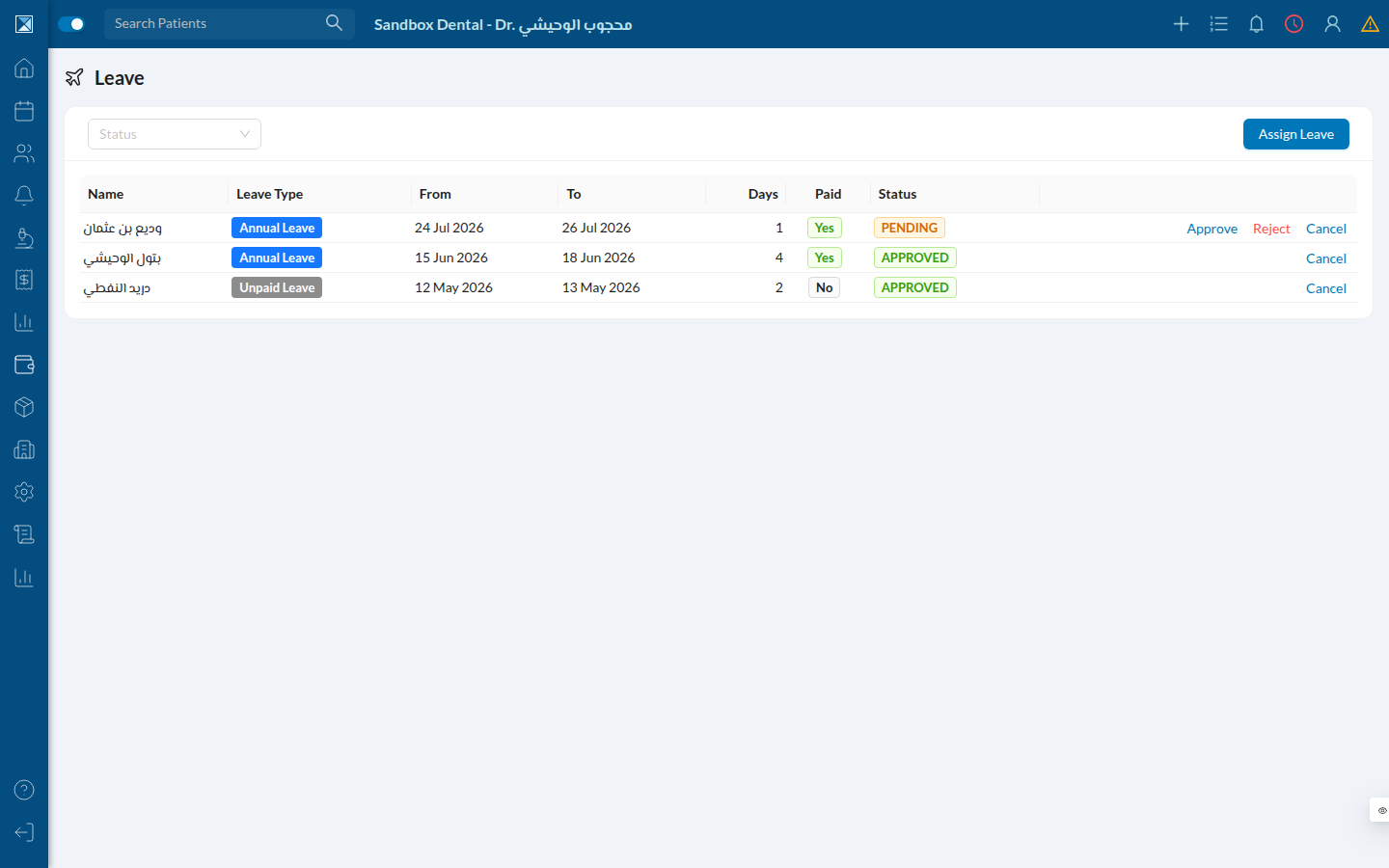This screenshot has width=1389, height=868.
Task: Open the settings gear icon in sidebar
Action: [x=24, y=492]
